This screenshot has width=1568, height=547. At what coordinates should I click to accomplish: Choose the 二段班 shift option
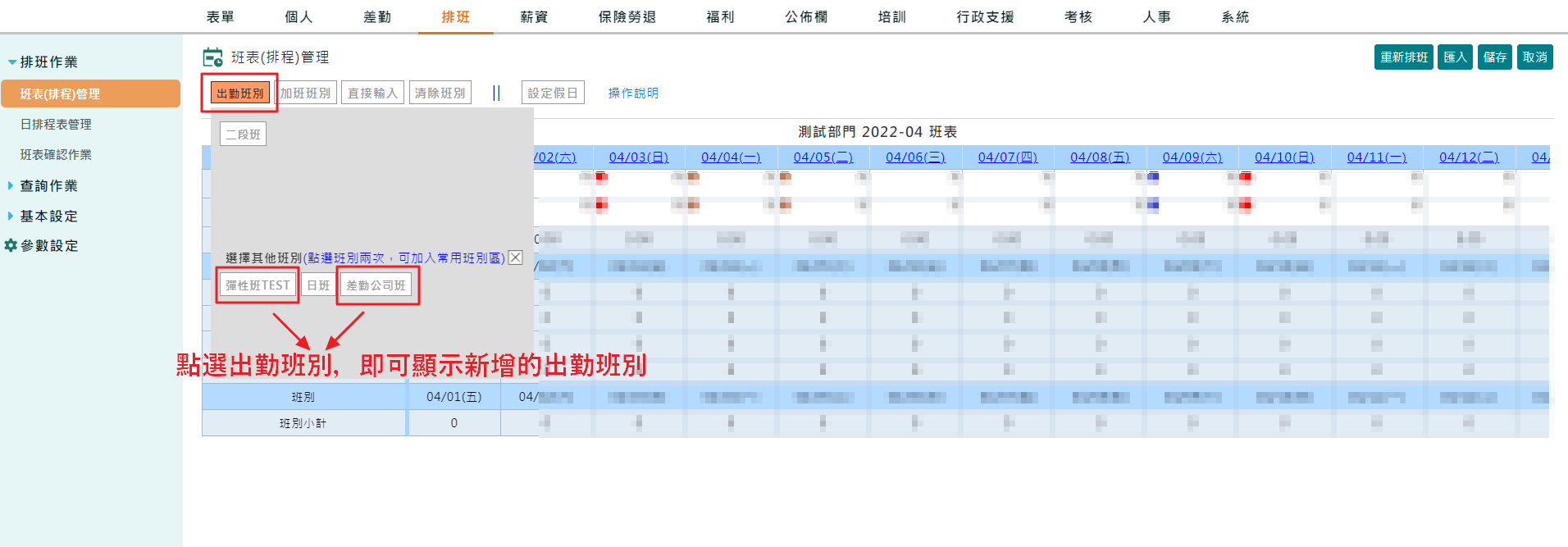[x=243, y=134]
